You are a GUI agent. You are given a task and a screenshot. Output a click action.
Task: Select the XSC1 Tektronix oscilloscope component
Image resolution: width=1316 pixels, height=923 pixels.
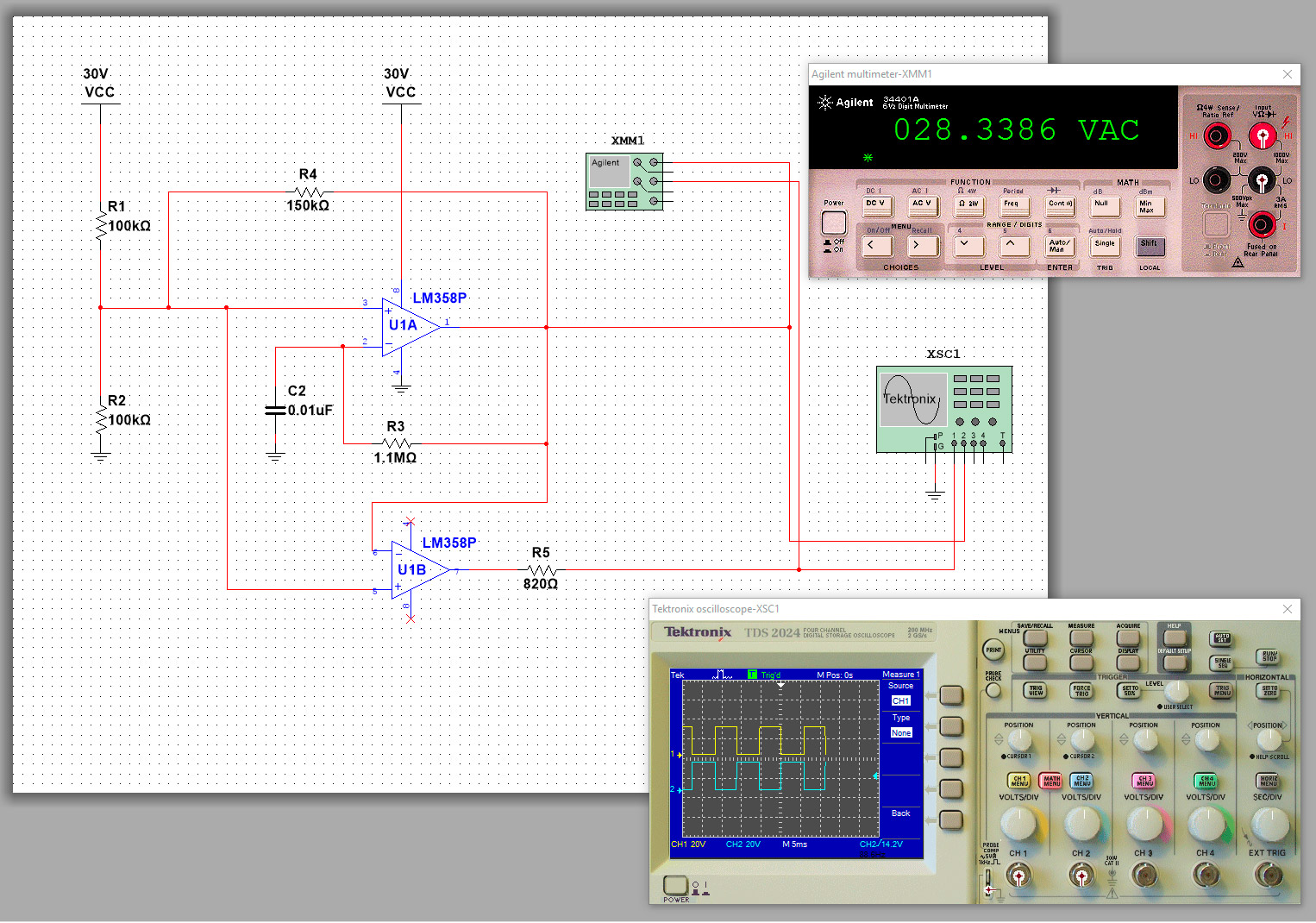(x=944, y=409)
